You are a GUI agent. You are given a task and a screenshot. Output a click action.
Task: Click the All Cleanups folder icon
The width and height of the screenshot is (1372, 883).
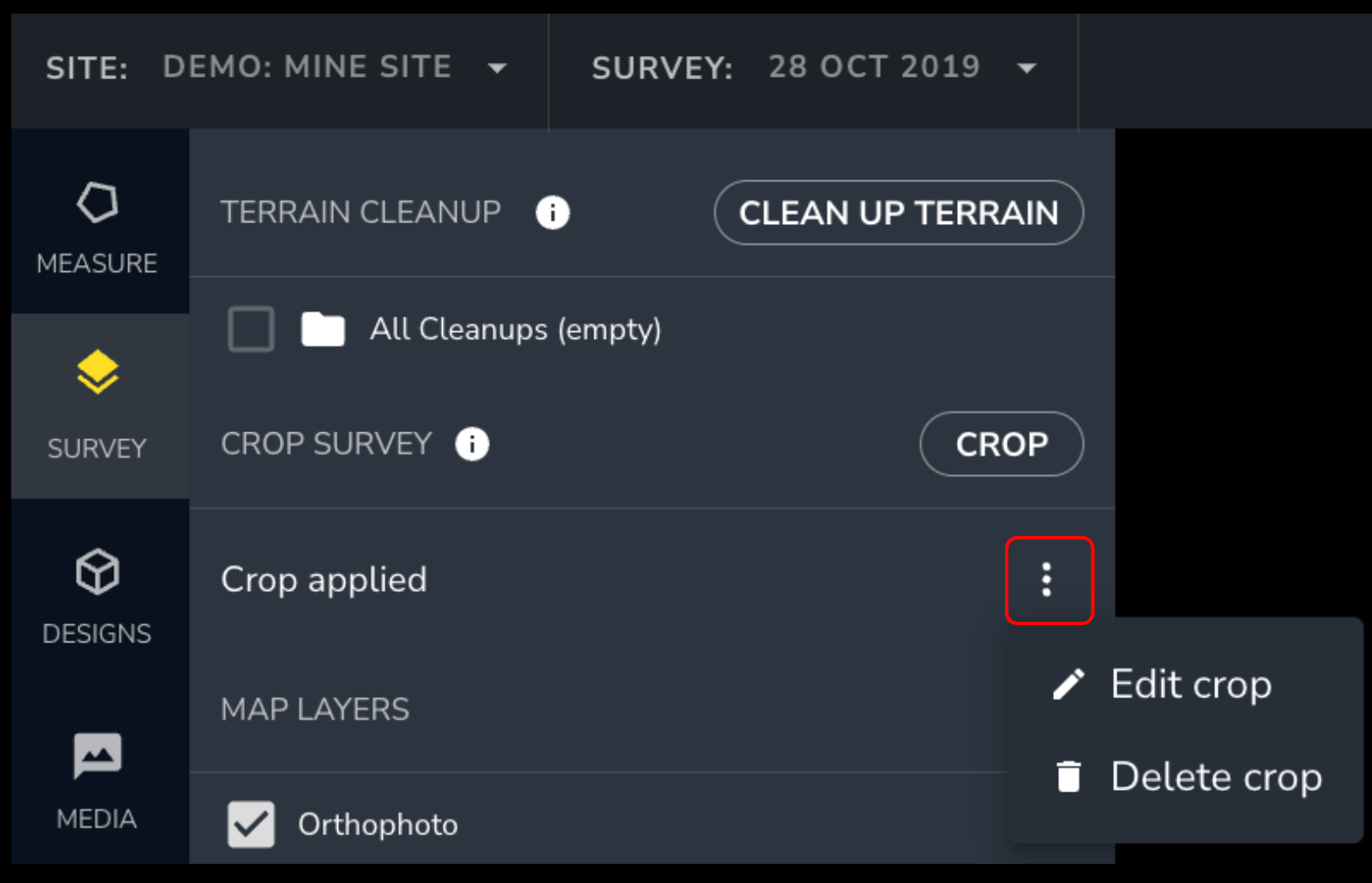(x=323, y=329)
